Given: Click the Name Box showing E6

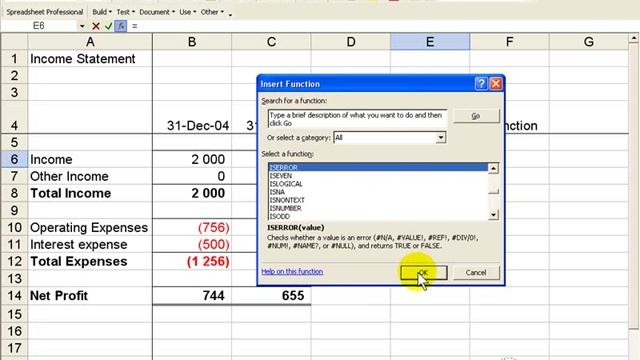Looking at the screenshot, I should [x=39, y=26].
